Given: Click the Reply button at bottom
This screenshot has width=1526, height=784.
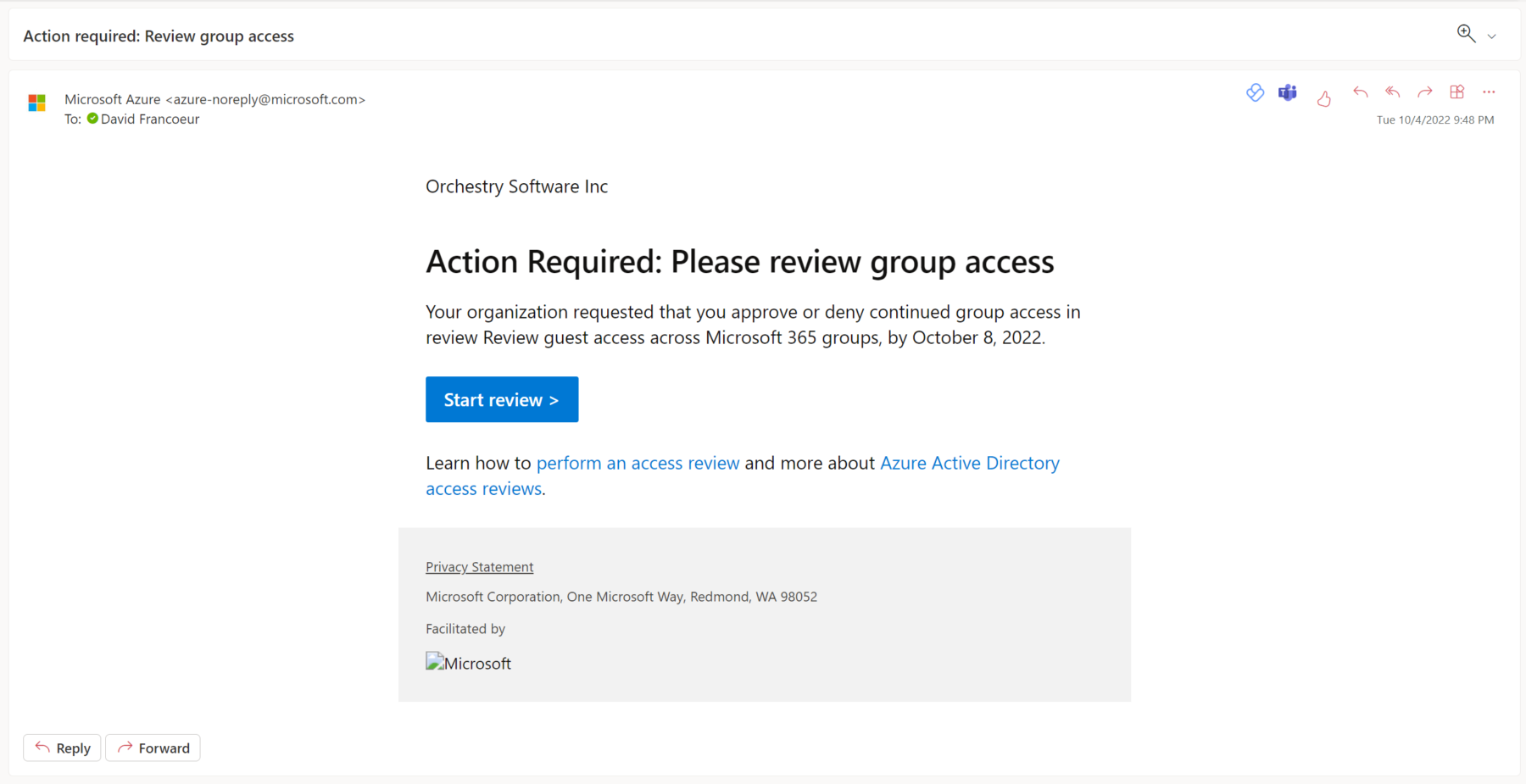Looking at the screenshot, I should pyautogui.click(x=61, y=748).
